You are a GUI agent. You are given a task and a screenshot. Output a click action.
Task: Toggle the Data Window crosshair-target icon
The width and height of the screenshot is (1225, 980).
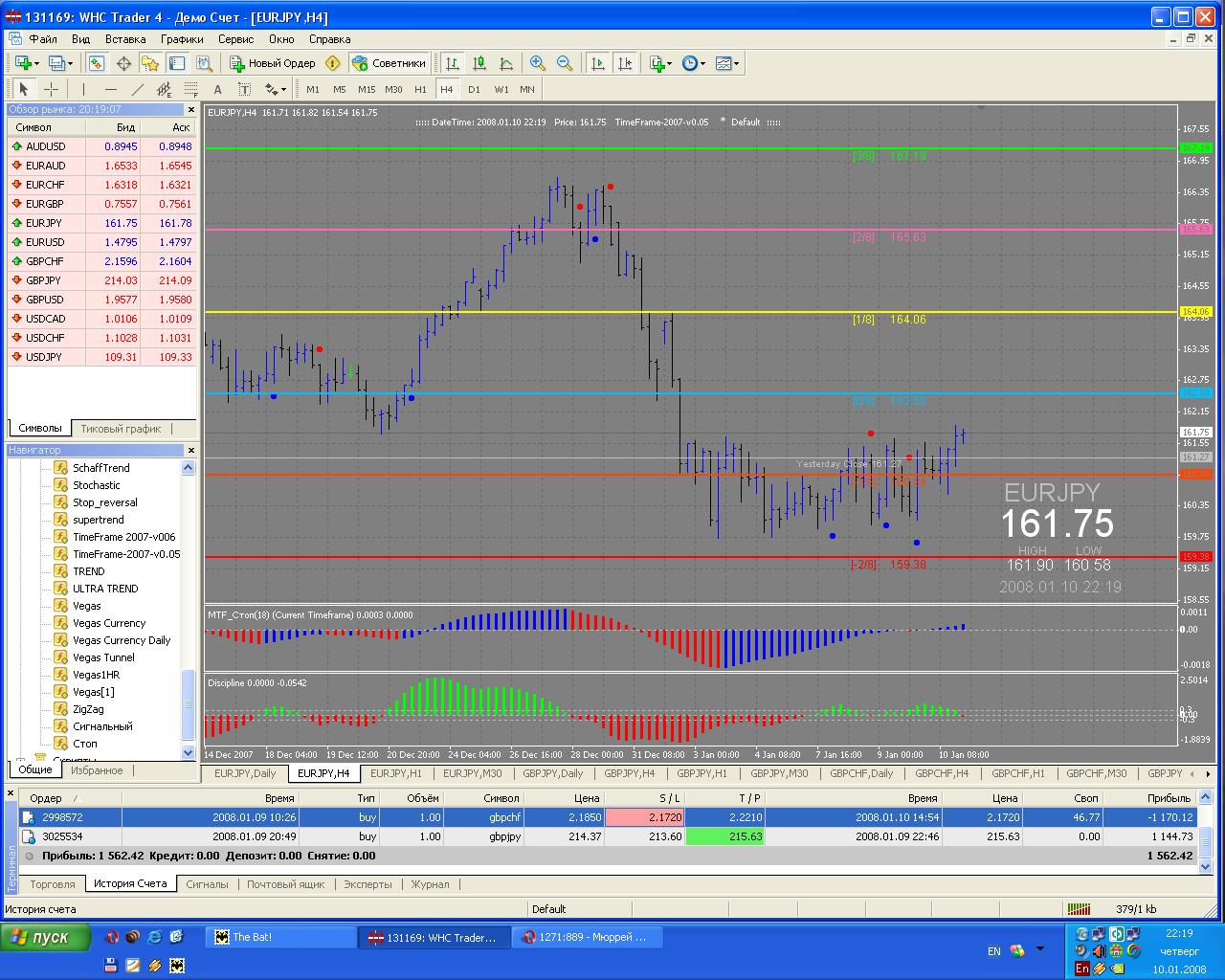click(123, 63)
